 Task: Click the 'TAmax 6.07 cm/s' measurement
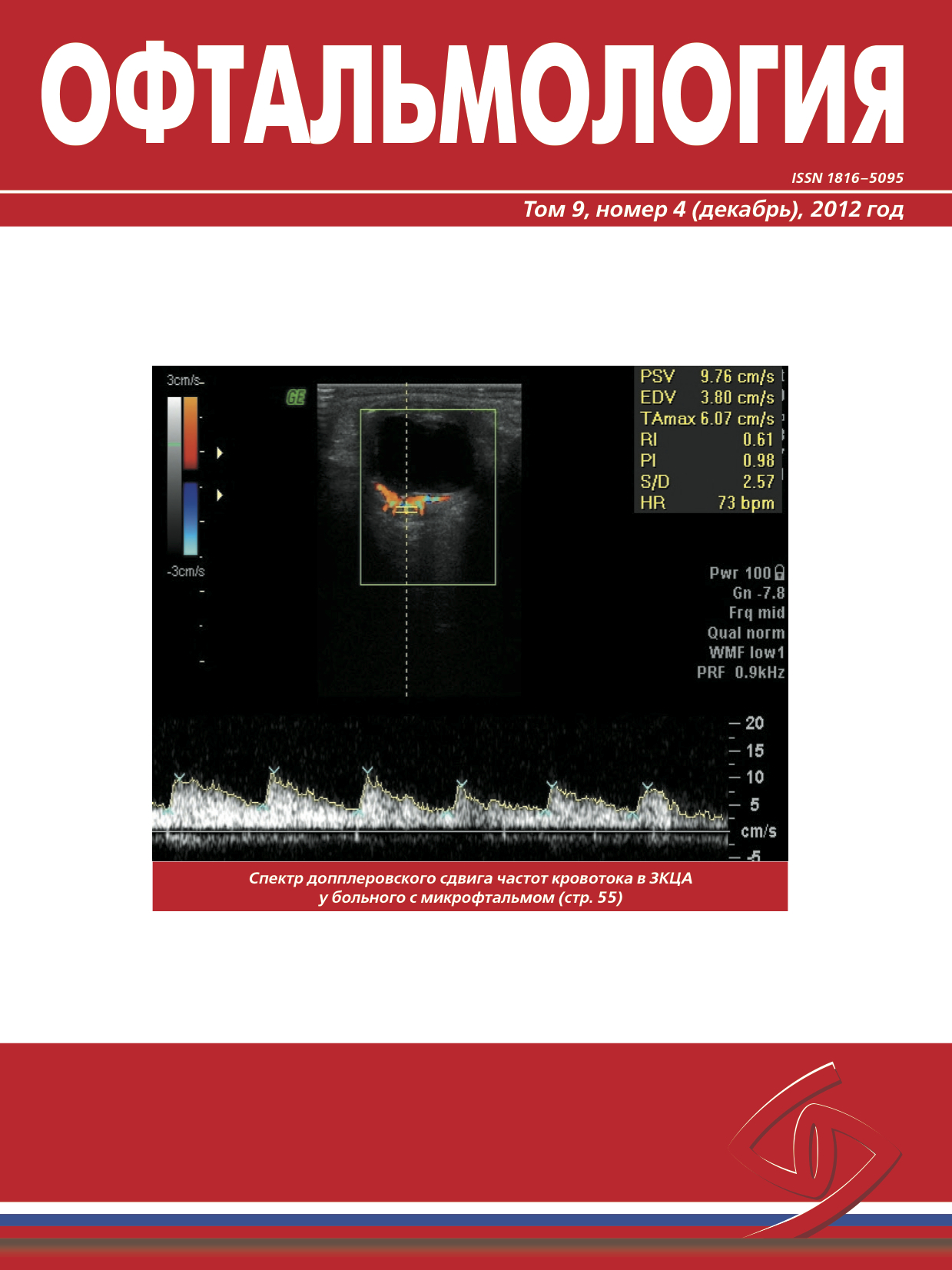707,419
